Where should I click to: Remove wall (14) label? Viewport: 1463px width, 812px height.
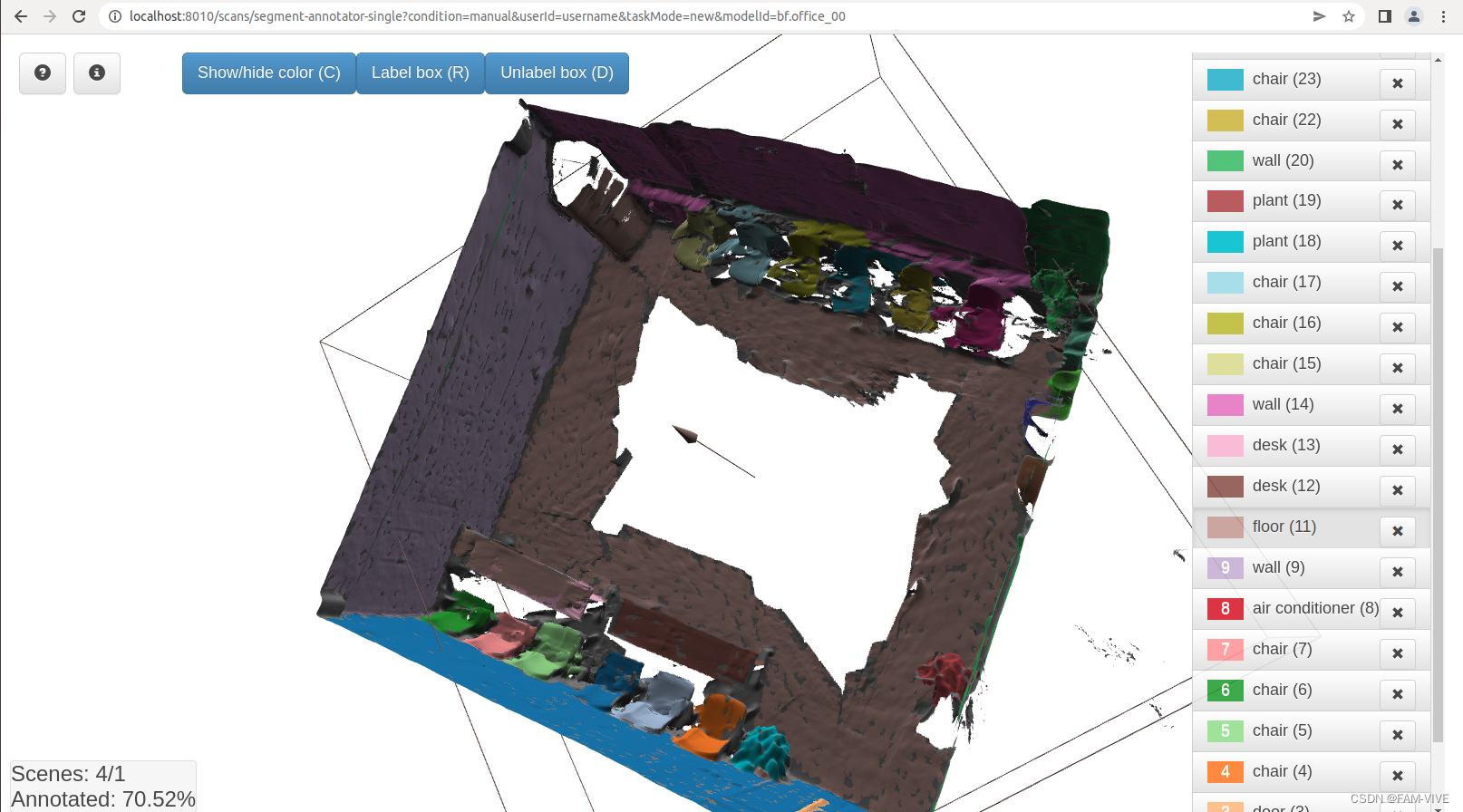[1398, 409]
